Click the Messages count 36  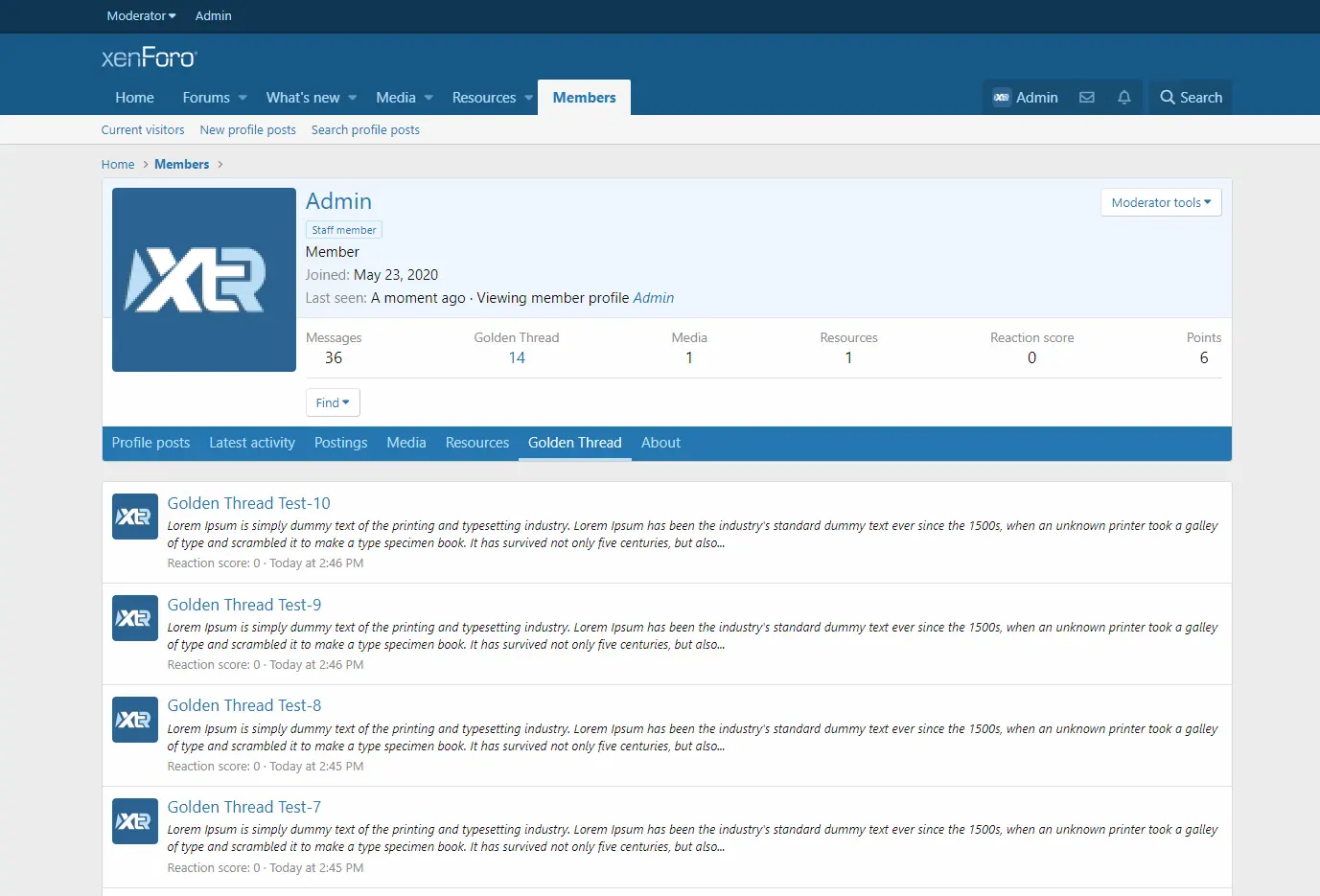(334, 358)
